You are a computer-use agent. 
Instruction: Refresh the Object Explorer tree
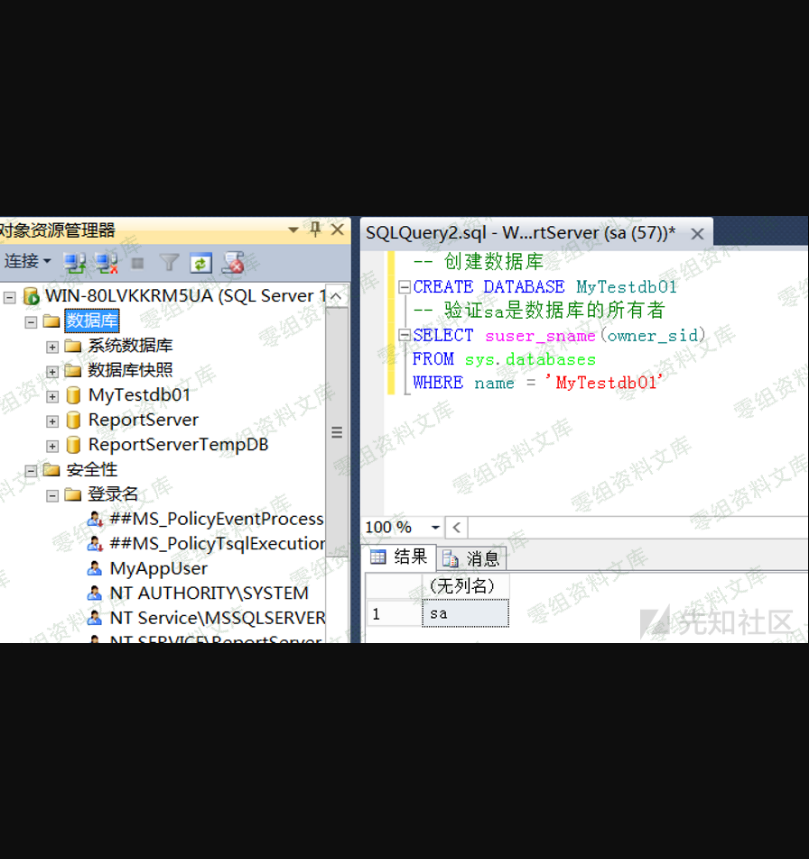[201, 263]
